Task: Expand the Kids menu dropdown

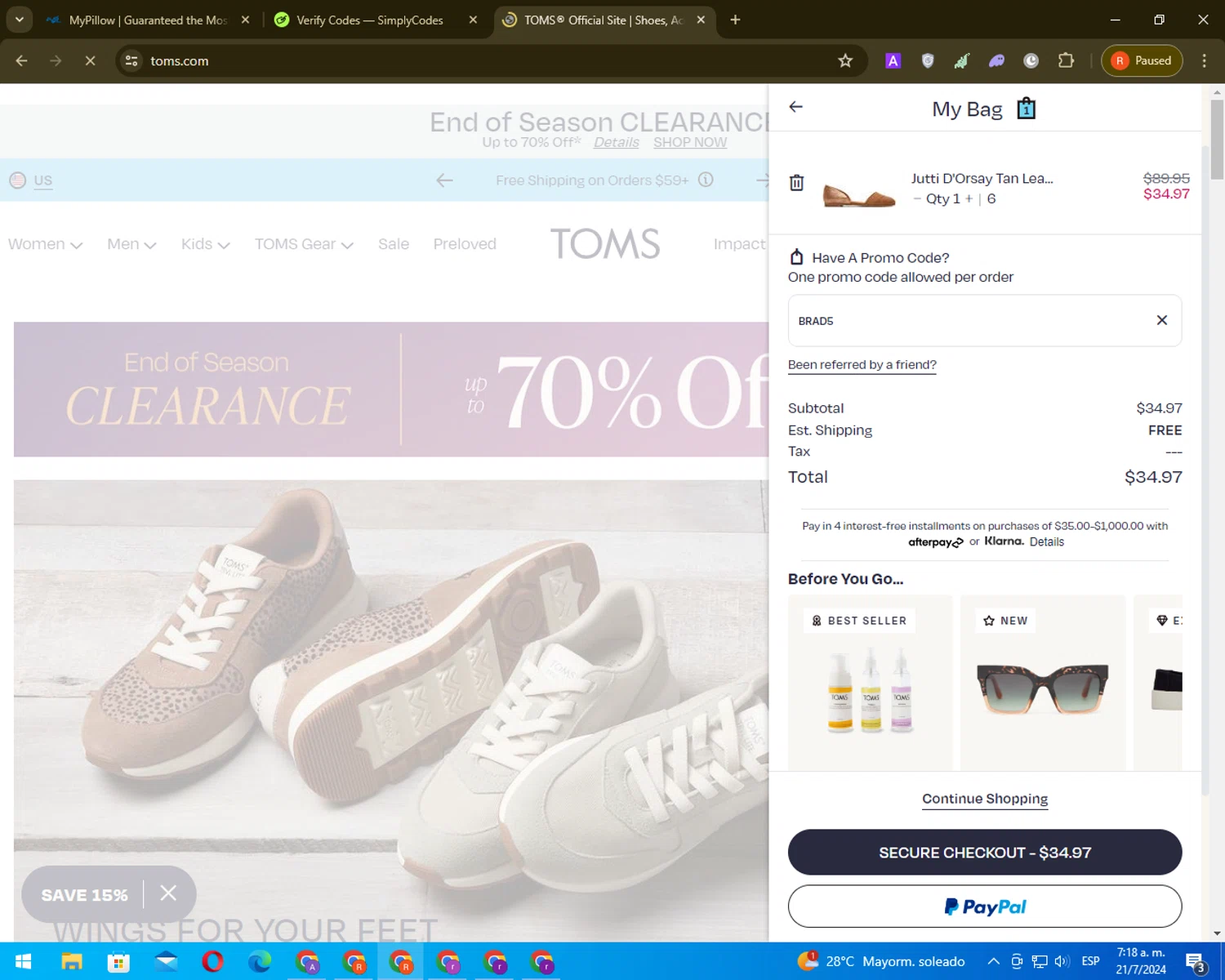Action: click(x=205, y=244)
